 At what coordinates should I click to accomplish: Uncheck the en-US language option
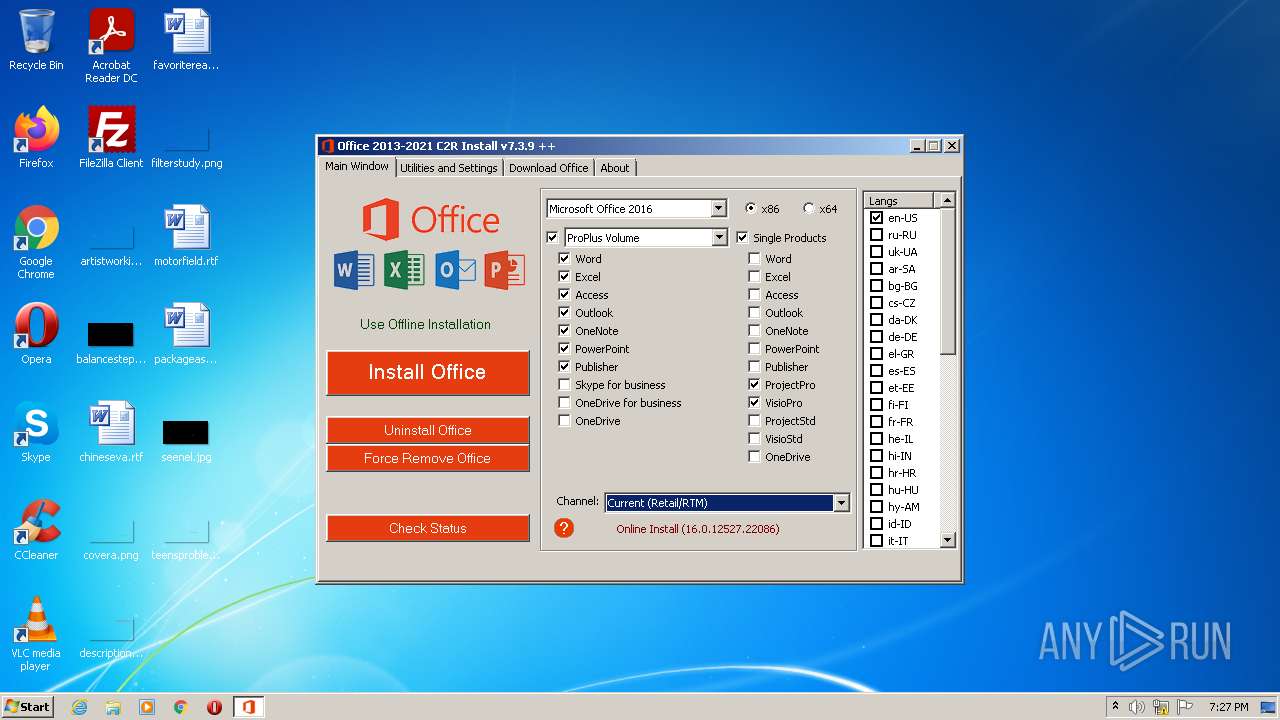(x=877, y=218)
